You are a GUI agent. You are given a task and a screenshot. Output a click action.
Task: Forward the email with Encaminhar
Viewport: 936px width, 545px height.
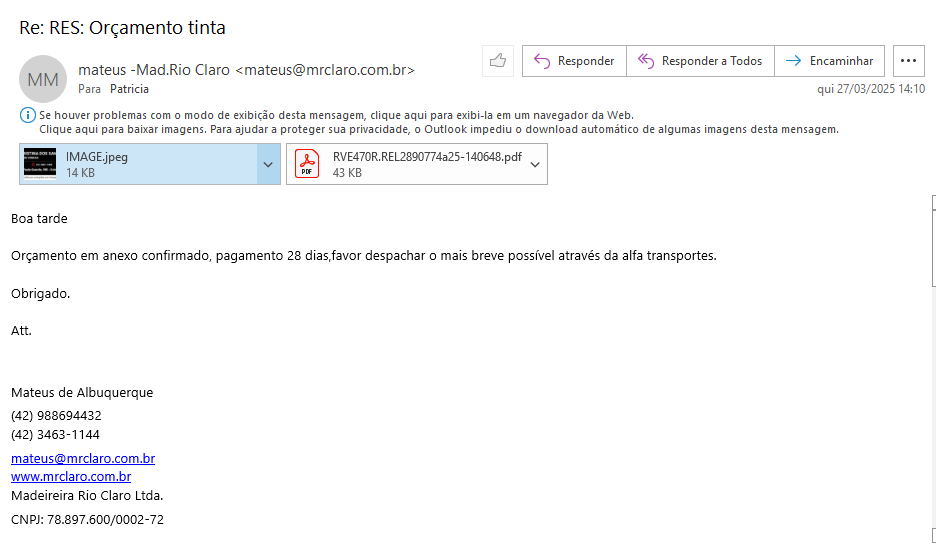[x=829, y=61]
